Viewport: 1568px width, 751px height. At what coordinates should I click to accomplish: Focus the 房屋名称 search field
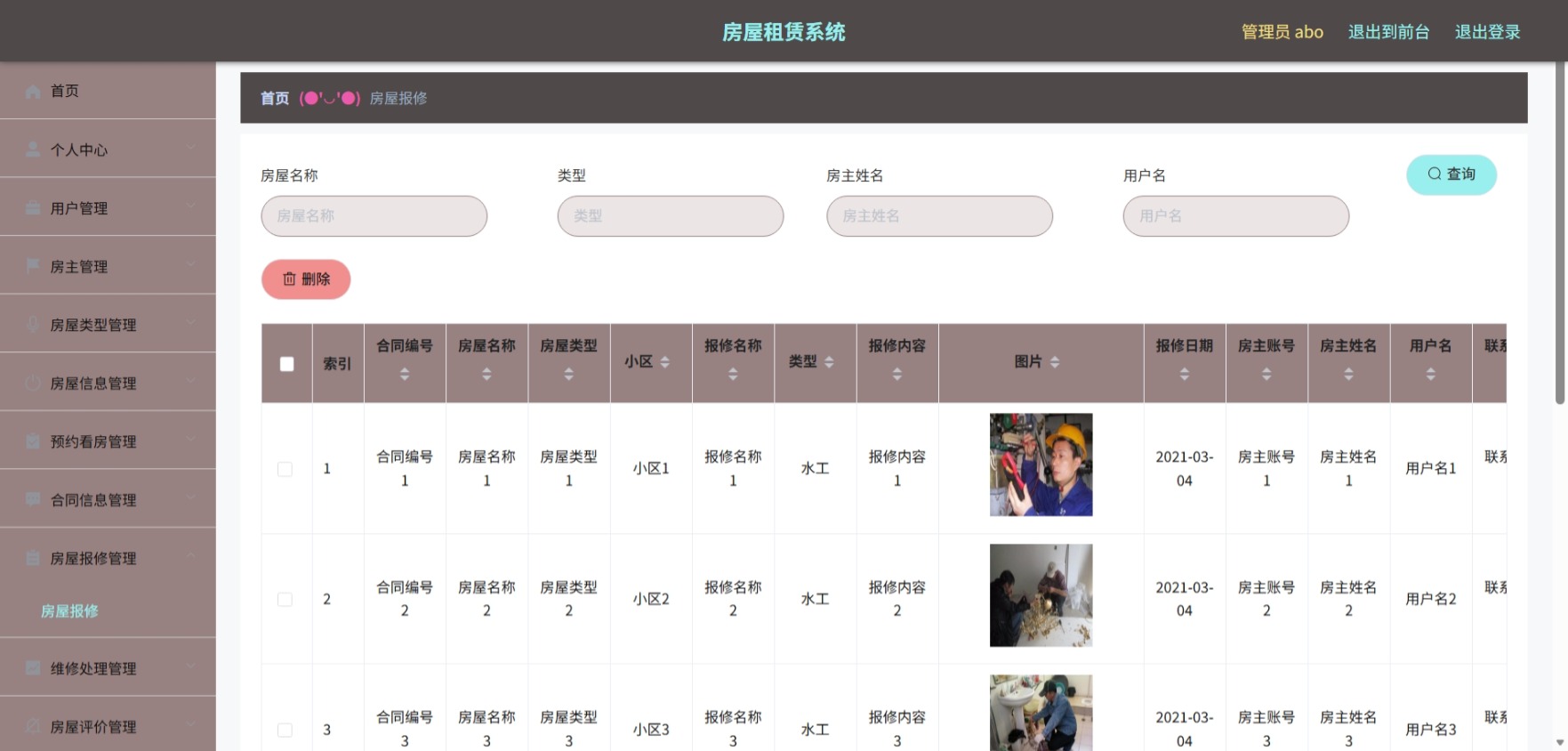pyautogui.click(x=374, y=216)
